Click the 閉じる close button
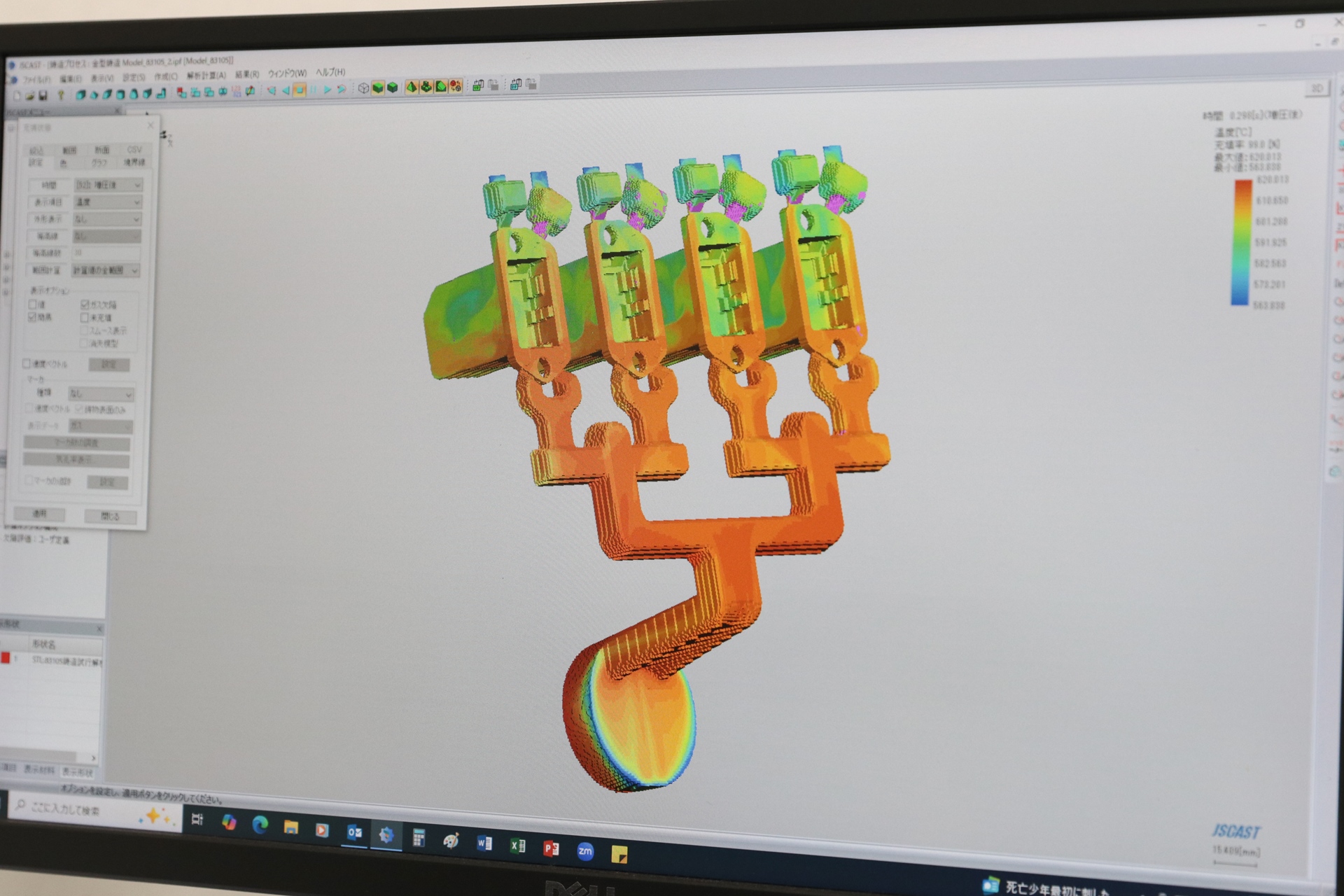 [x=110, y=517]
